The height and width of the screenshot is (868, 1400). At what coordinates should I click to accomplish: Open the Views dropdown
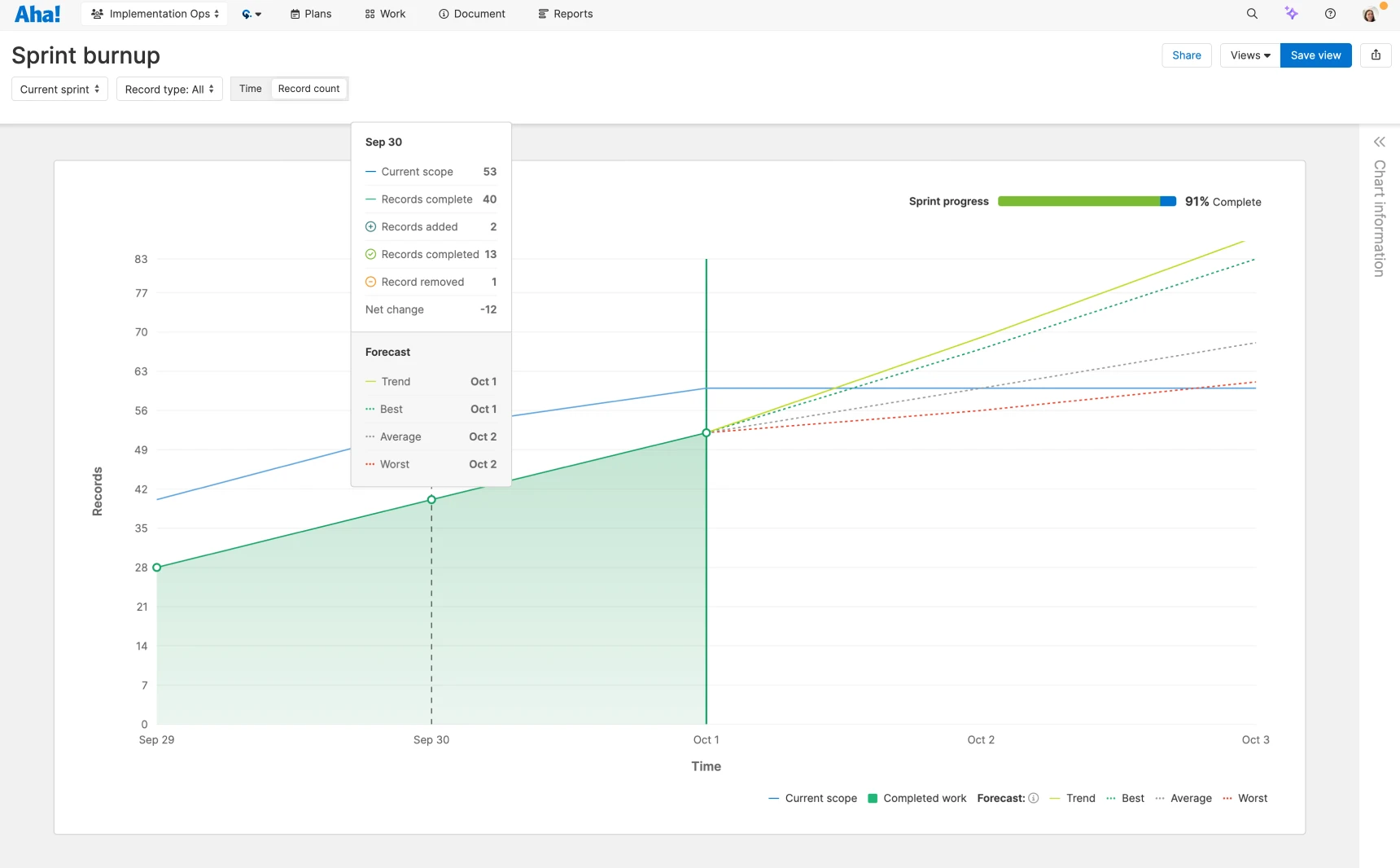[x=1249, y=55]
